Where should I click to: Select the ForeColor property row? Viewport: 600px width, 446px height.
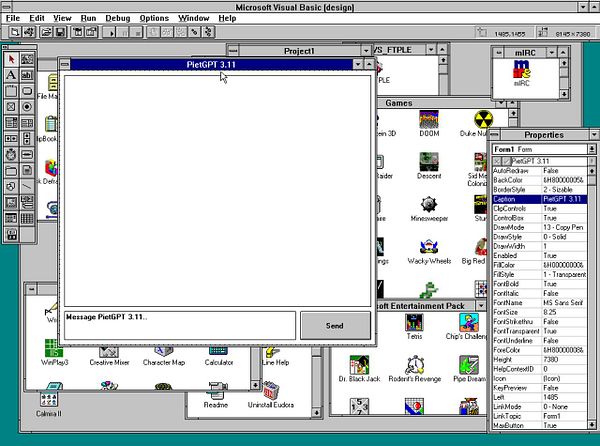[x=540, y=350]
